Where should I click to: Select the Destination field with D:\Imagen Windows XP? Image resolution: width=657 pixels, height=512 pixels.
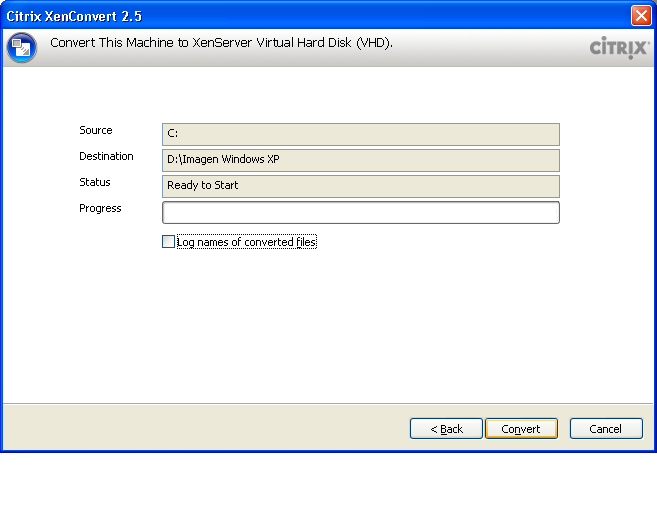360,160
